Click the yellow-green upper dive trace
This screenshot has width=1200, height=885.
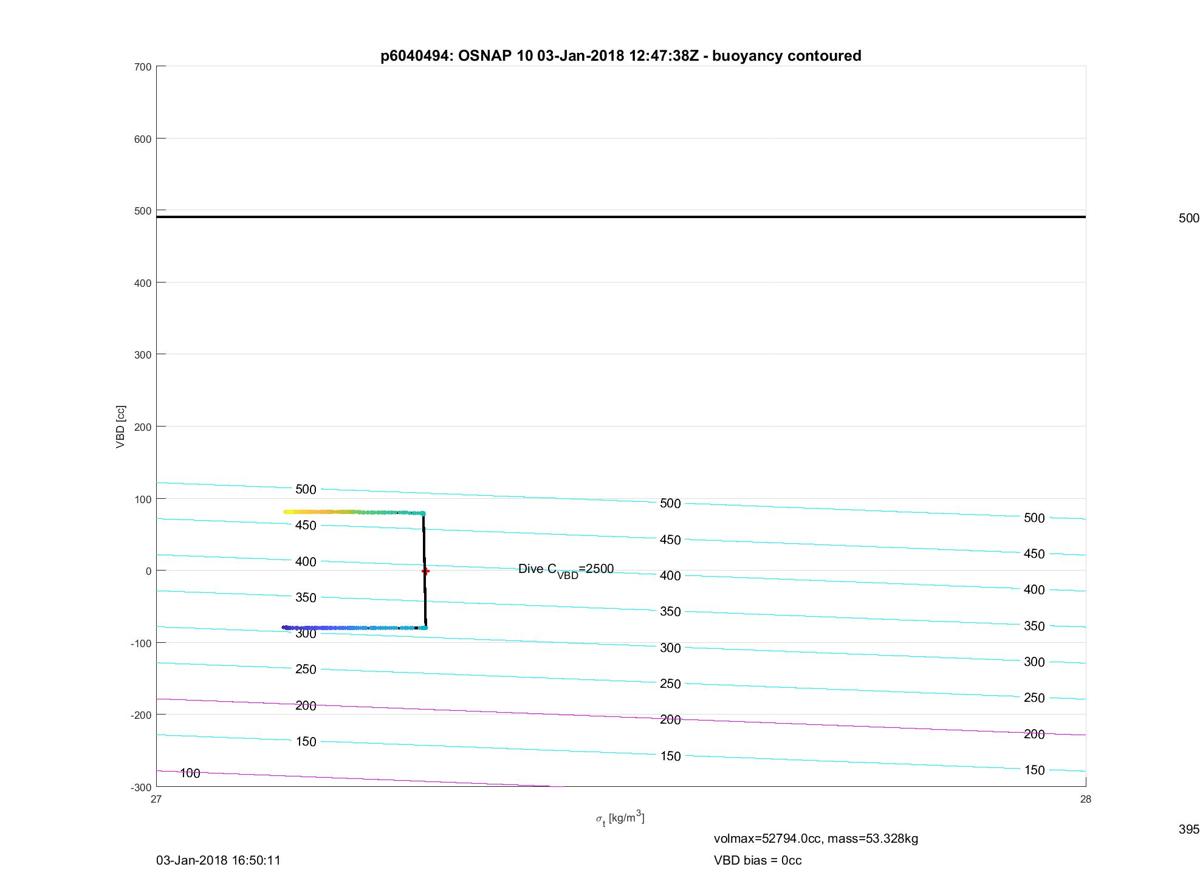point(354,512)
